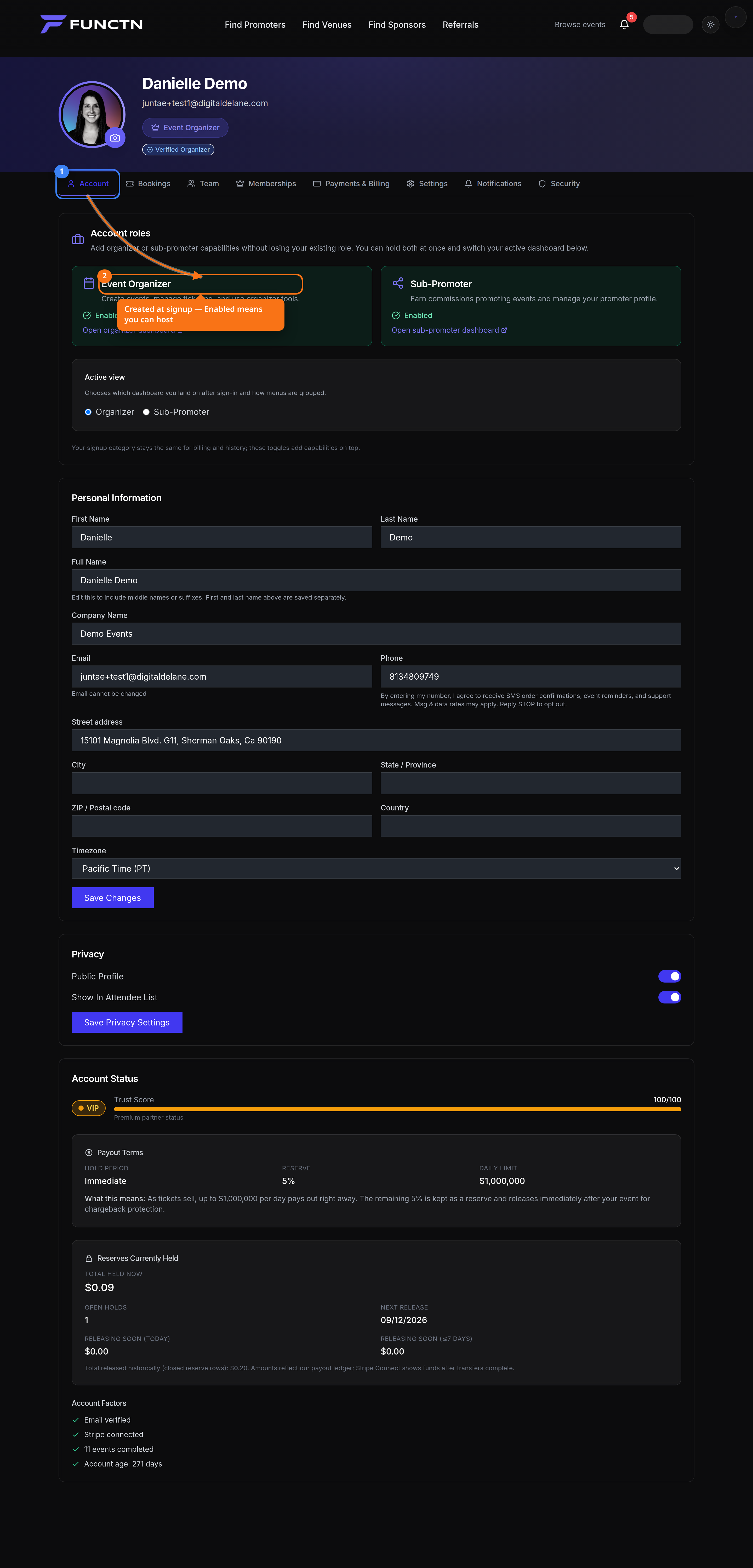Click the Last Name field
Viewport: 753px width, 1568px height.
pos(531,538)
